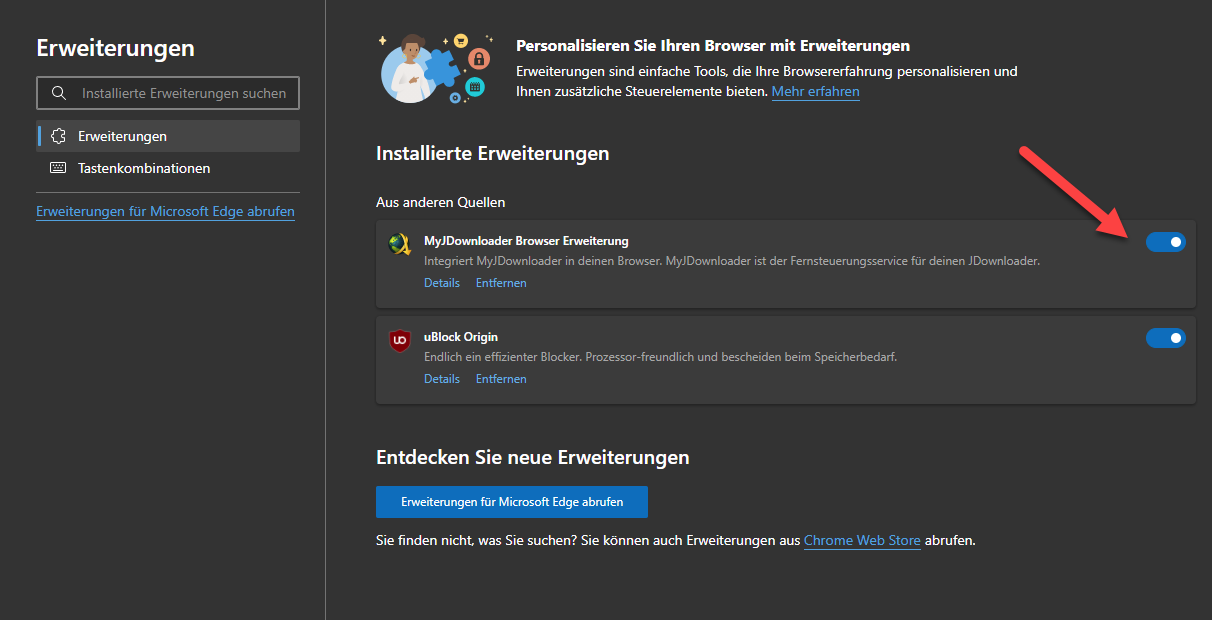Click the extensions illustration graphic
The image size is (1212, 620).
click(436, 67)
